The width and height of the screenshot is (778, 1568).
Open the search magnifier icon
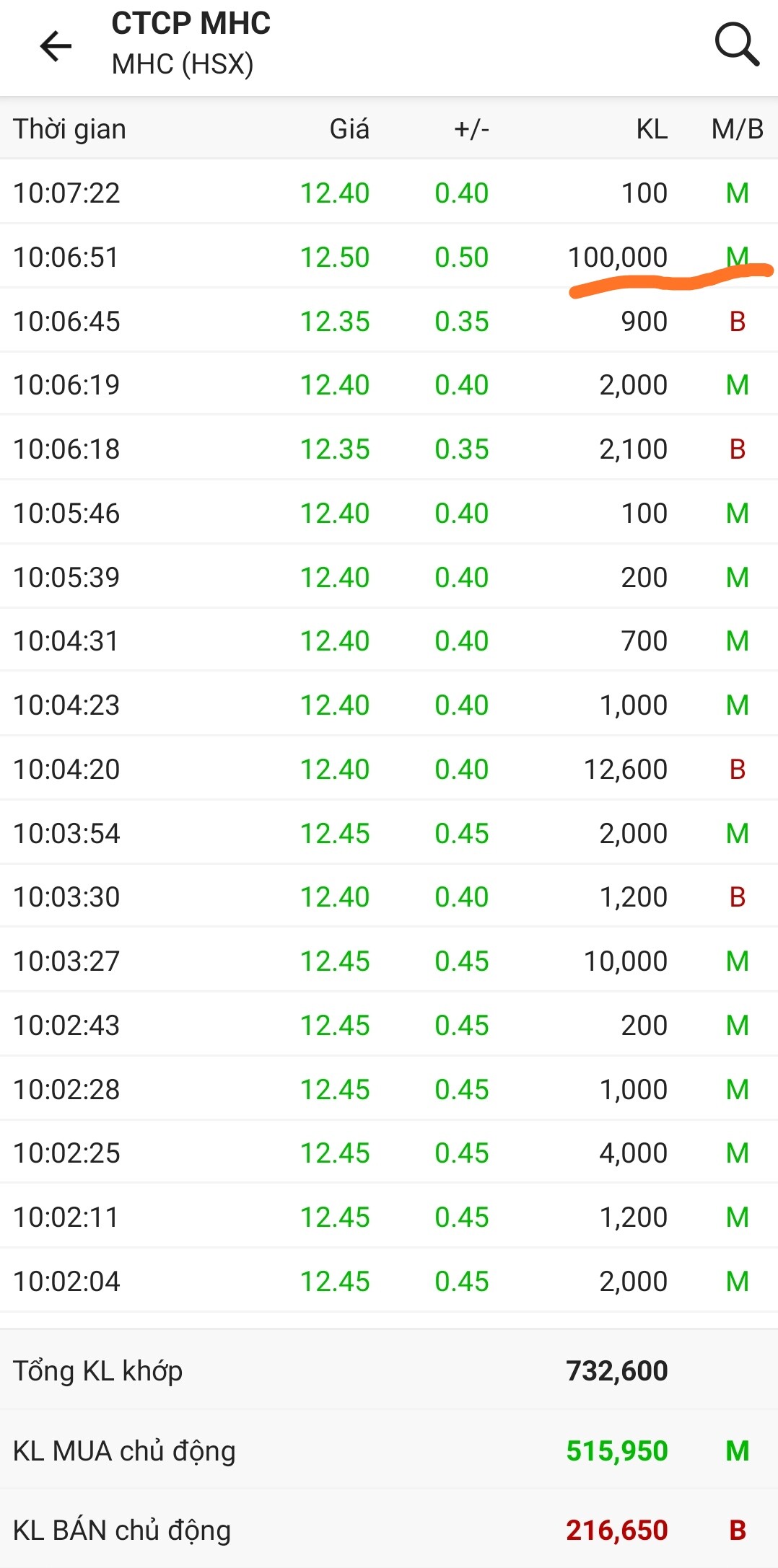736,45
